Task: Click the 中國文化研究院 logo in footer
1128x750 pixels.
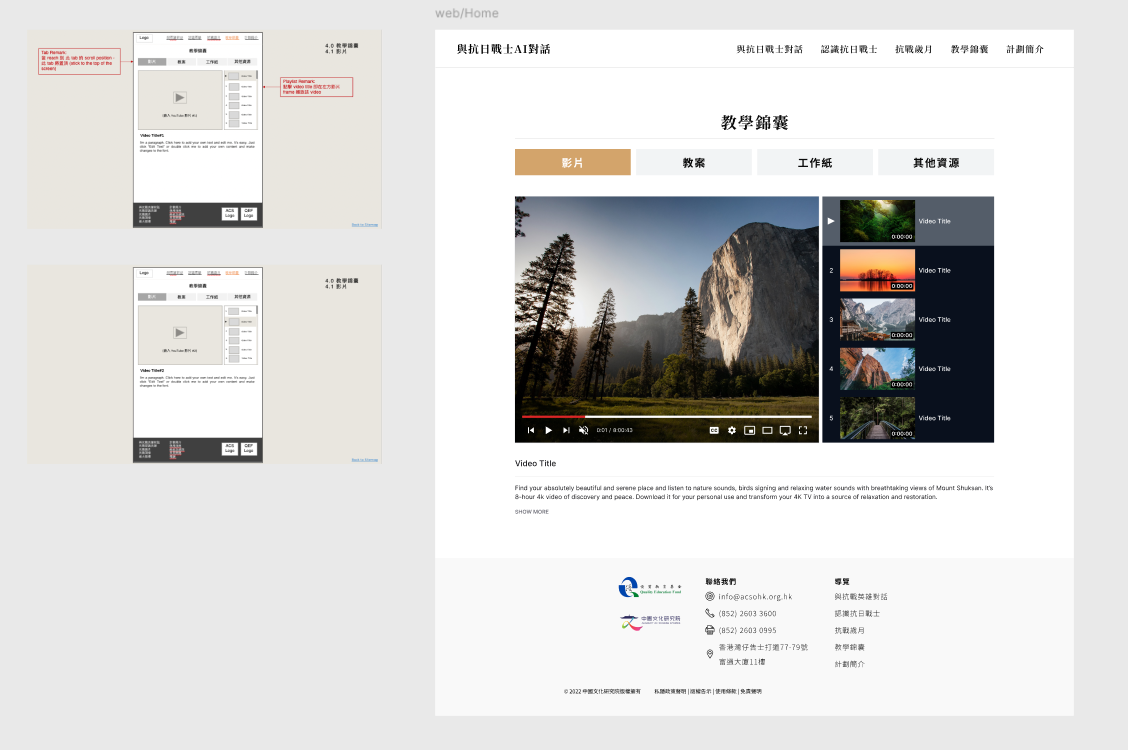Action: (x=650, y=622)
